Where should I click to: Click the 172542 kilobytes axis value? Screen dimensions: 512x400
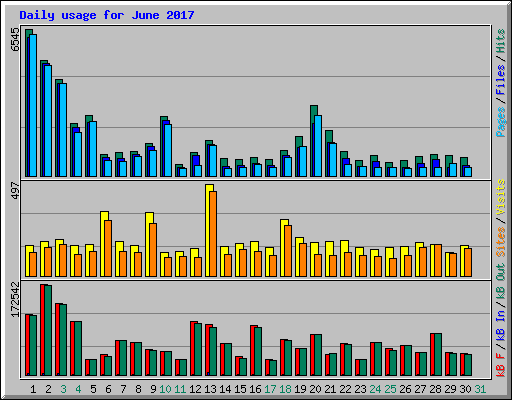15,299
